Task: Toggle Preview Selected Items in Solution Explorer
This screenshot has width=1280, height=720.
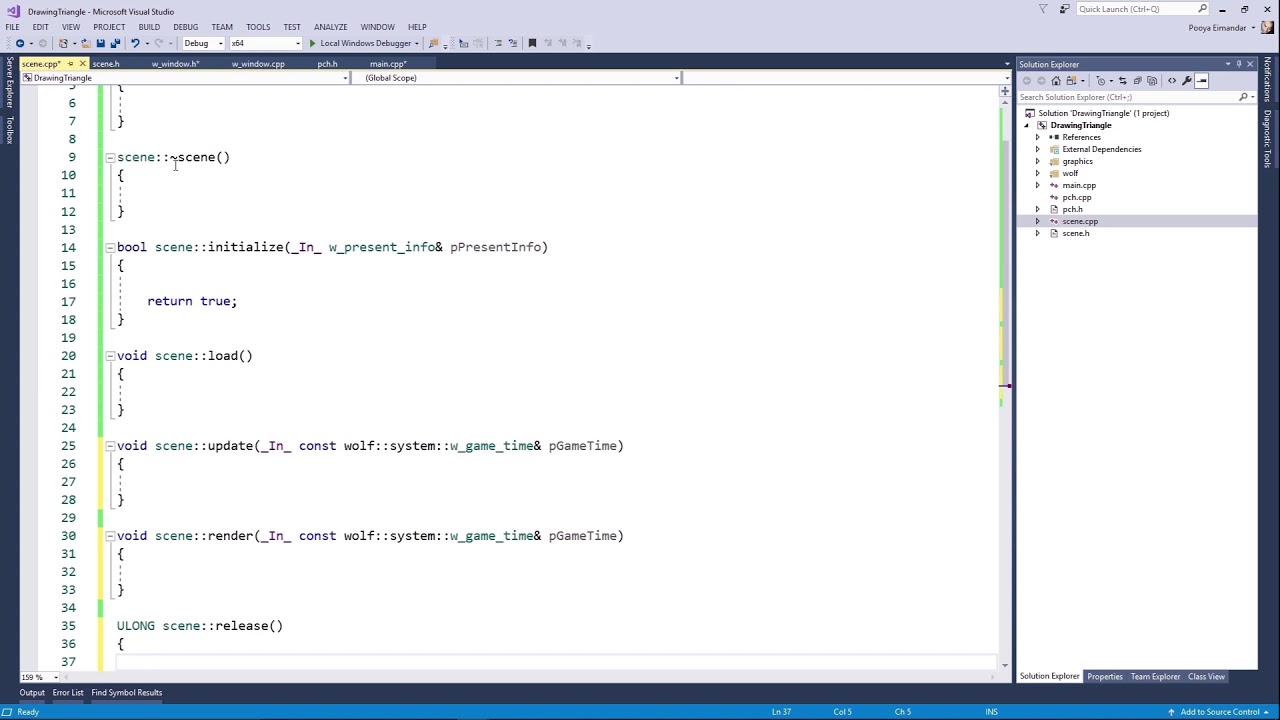Action: click(1202, 81)
